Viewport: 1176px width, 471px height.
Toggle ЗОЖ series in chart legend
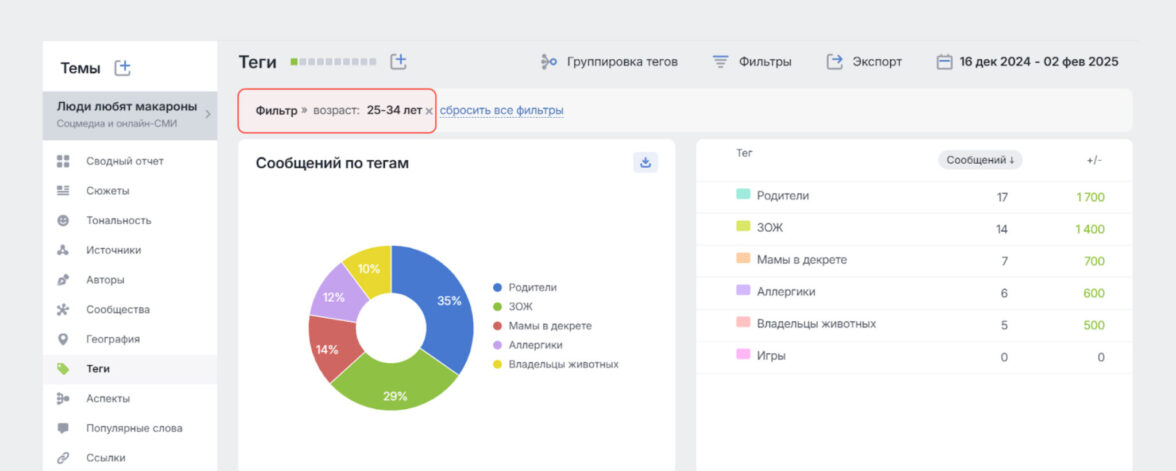point(521,306)
